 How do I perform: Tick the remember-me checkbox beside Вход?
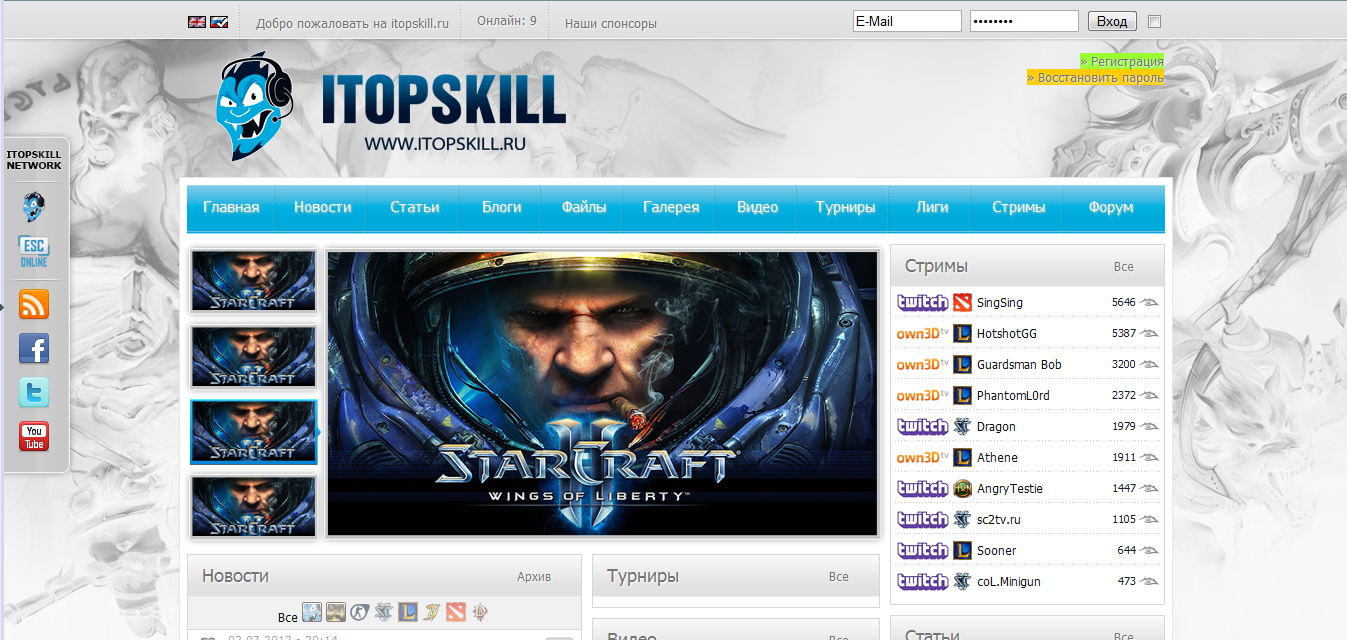pyautogui.click(x=1155, y=21)
